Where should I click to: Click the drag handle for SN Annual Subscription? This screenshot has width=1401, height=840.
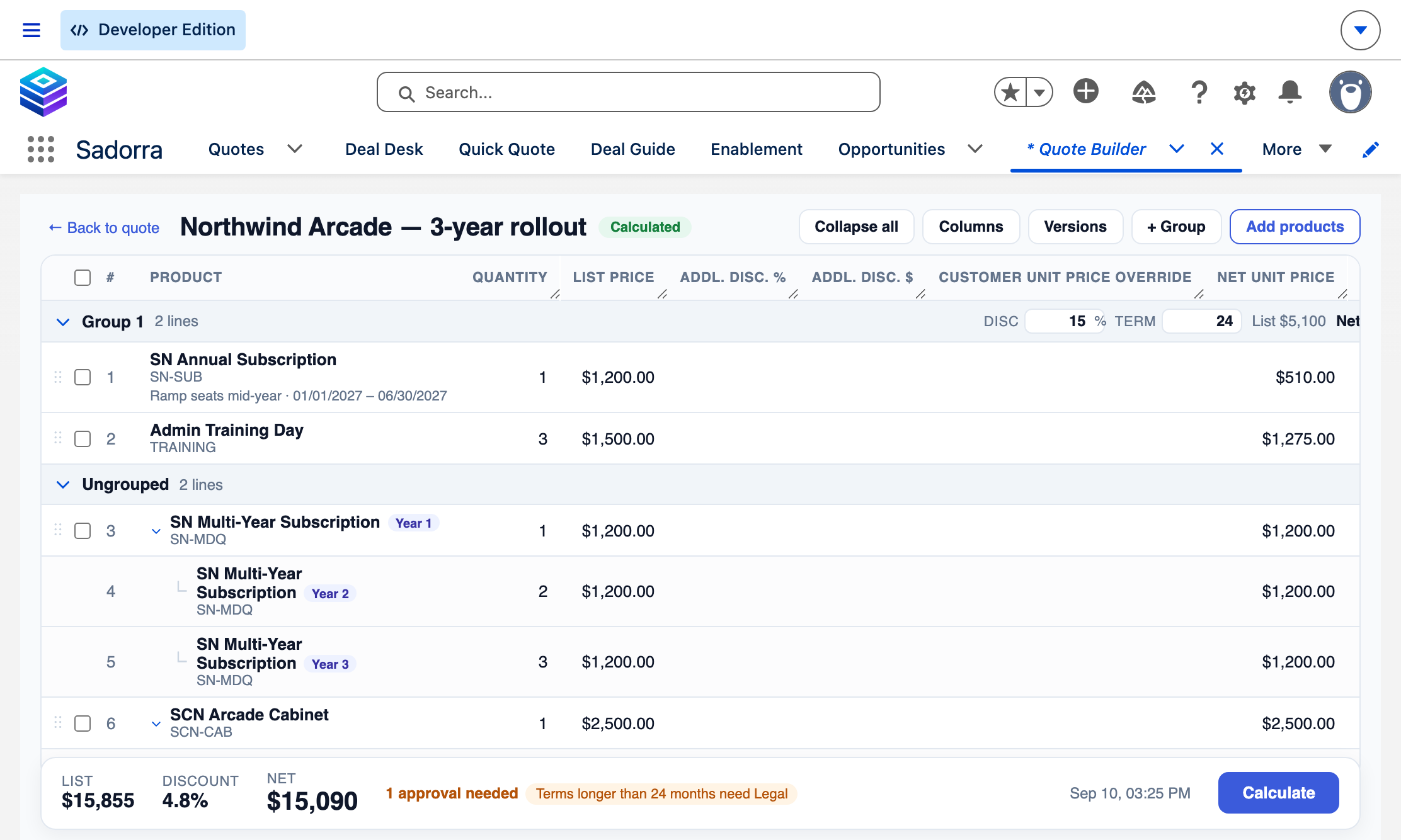pos(58,377)
